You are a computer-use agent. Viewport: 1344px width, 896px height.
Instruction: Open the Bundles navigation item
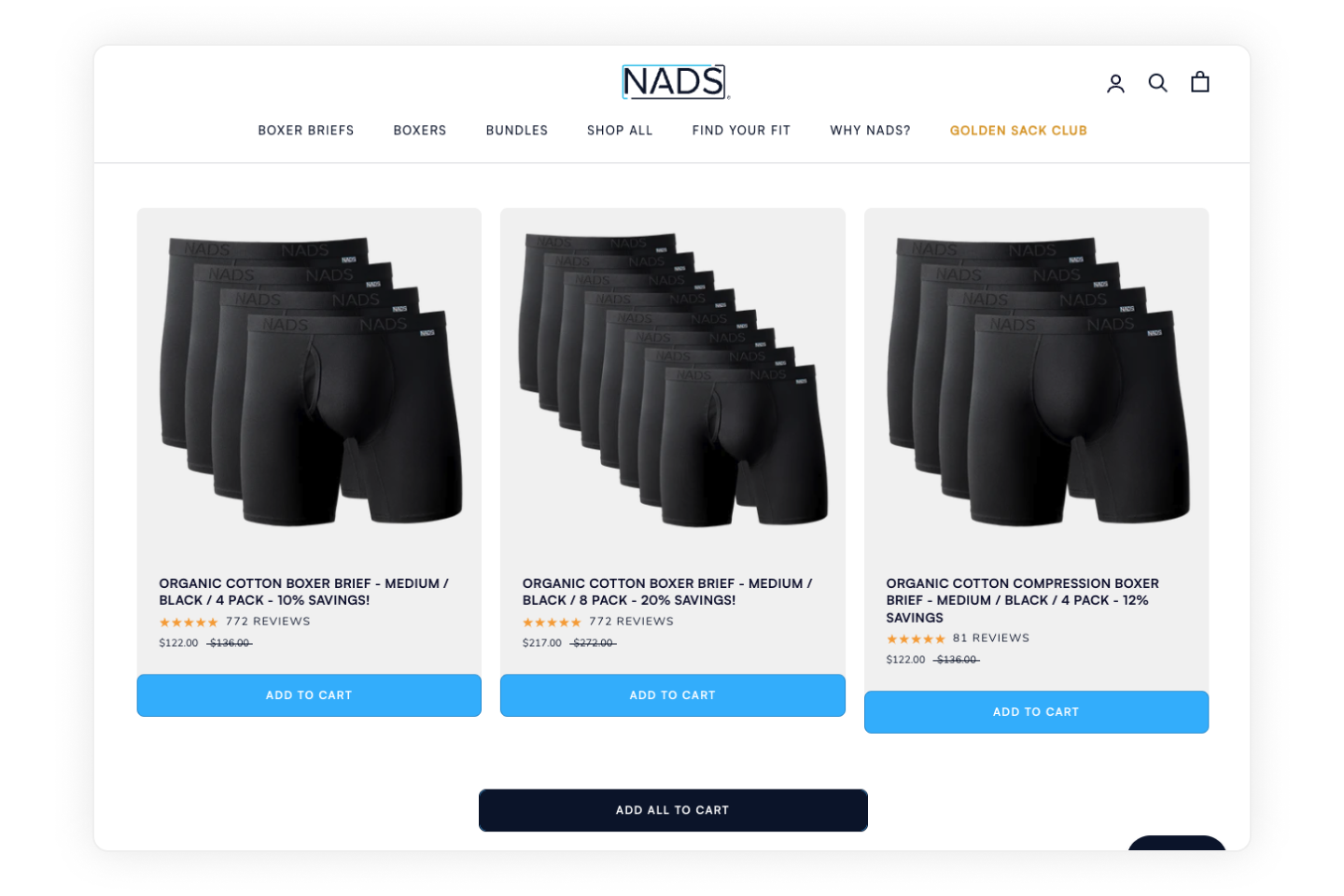517,131
